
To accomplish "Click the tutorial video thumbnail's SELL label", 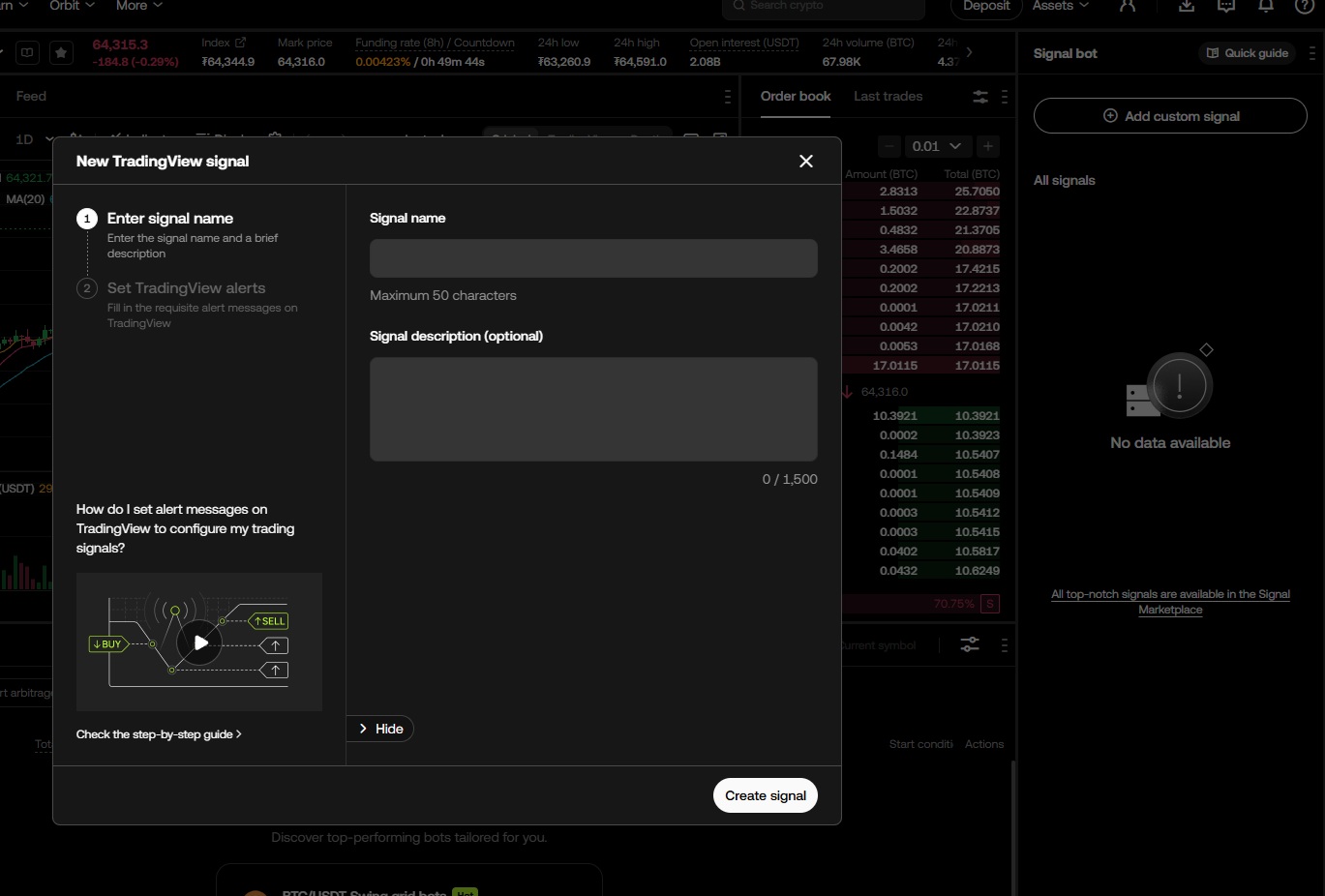I will pyautogui.click(x=269, y=621).
